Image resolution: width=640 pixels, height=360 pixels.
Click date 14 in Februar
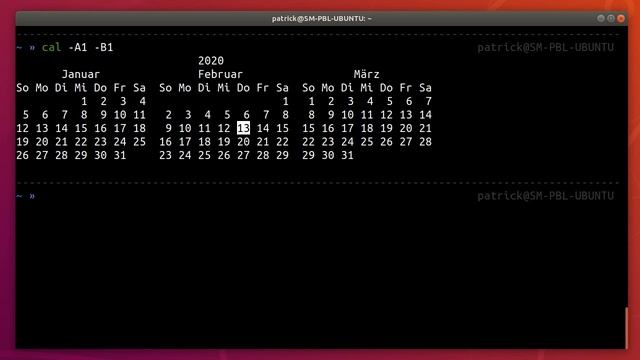263,128
